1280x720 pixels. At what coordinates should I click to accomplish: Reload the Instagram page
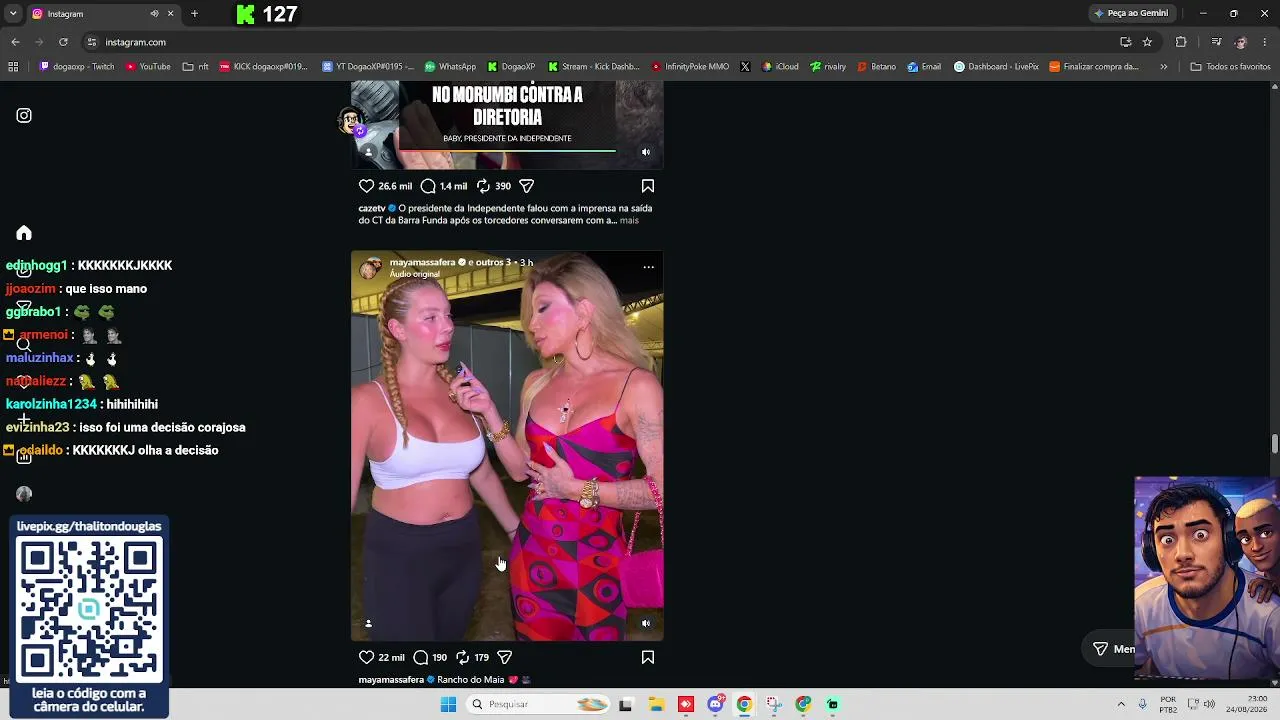click(x=63, y=42)
